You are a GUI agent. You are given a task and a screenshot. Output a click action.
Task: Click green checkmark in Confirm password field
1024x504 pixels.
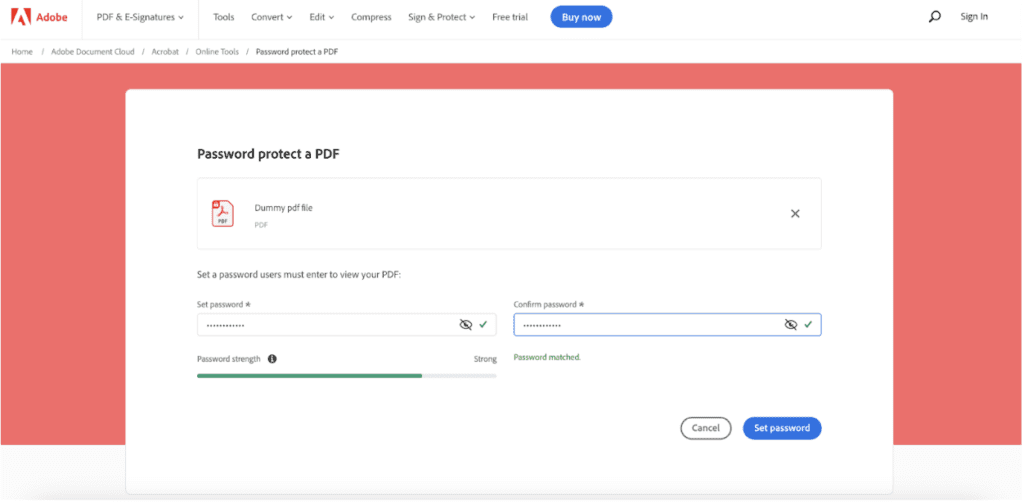point(808,324)
